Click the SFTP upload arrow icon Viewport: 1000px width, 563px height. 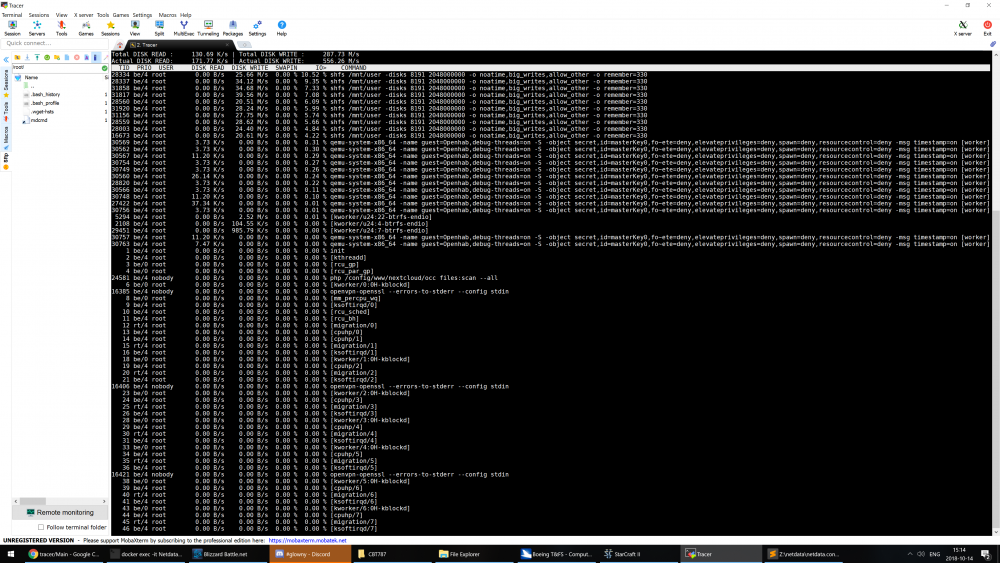coord(37,57)
